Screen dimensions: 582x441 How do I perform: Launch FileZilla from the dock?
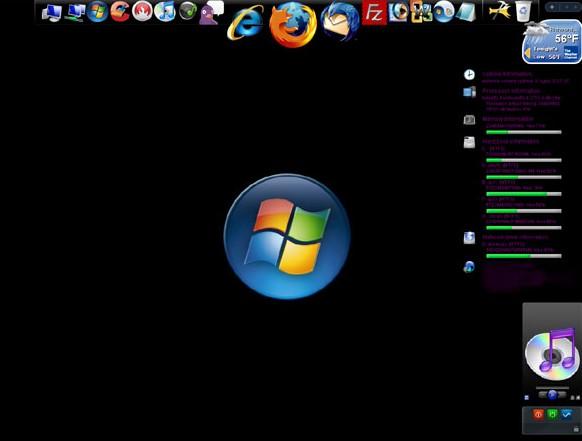(374, 13)
